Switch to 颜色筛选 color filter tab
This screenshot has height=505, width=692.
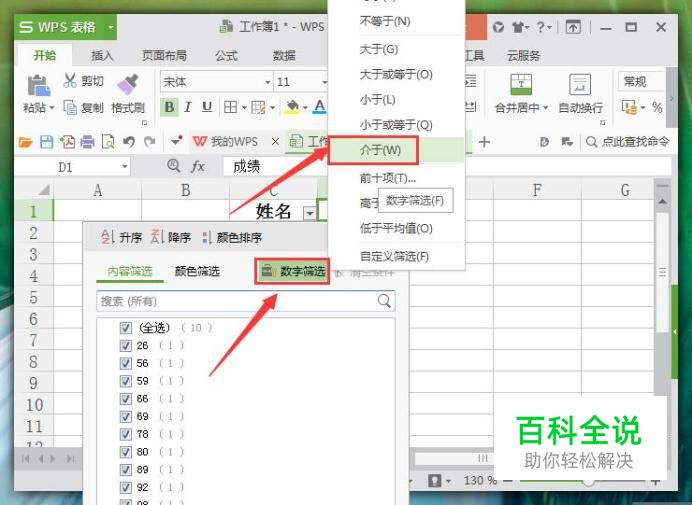[x=197, y=271]
